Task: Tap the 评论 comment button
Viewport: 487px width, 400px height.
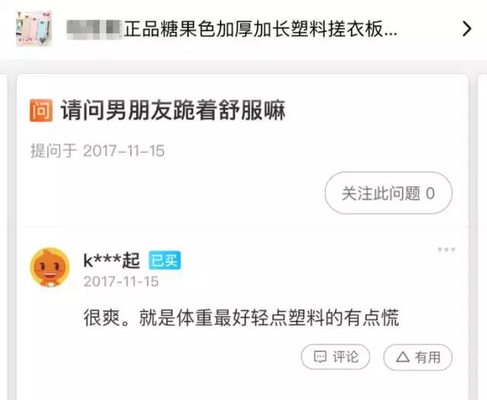Action: [335, 357]
